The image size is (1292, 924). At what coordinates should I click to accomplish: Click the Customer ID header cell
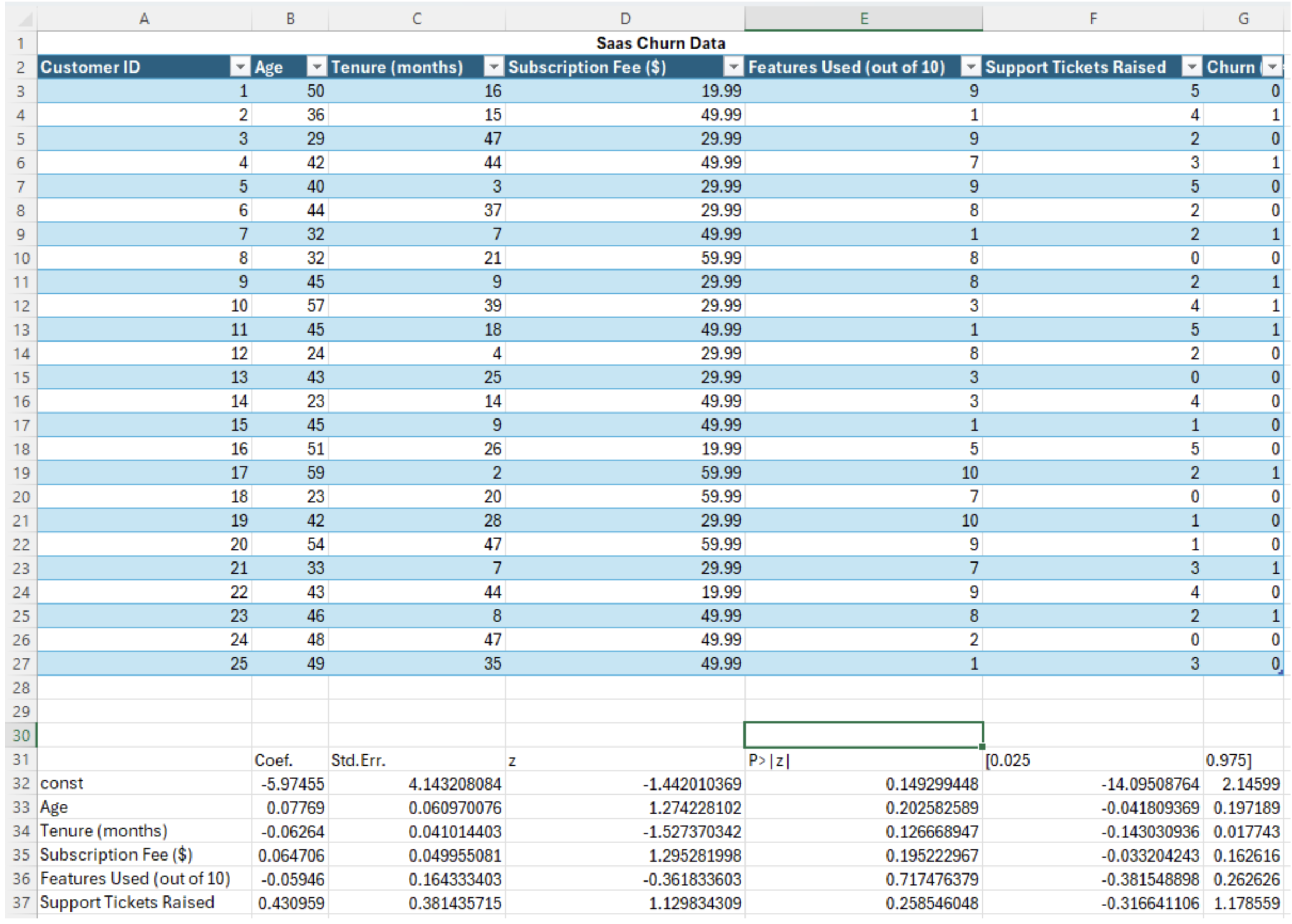point(145,67)
